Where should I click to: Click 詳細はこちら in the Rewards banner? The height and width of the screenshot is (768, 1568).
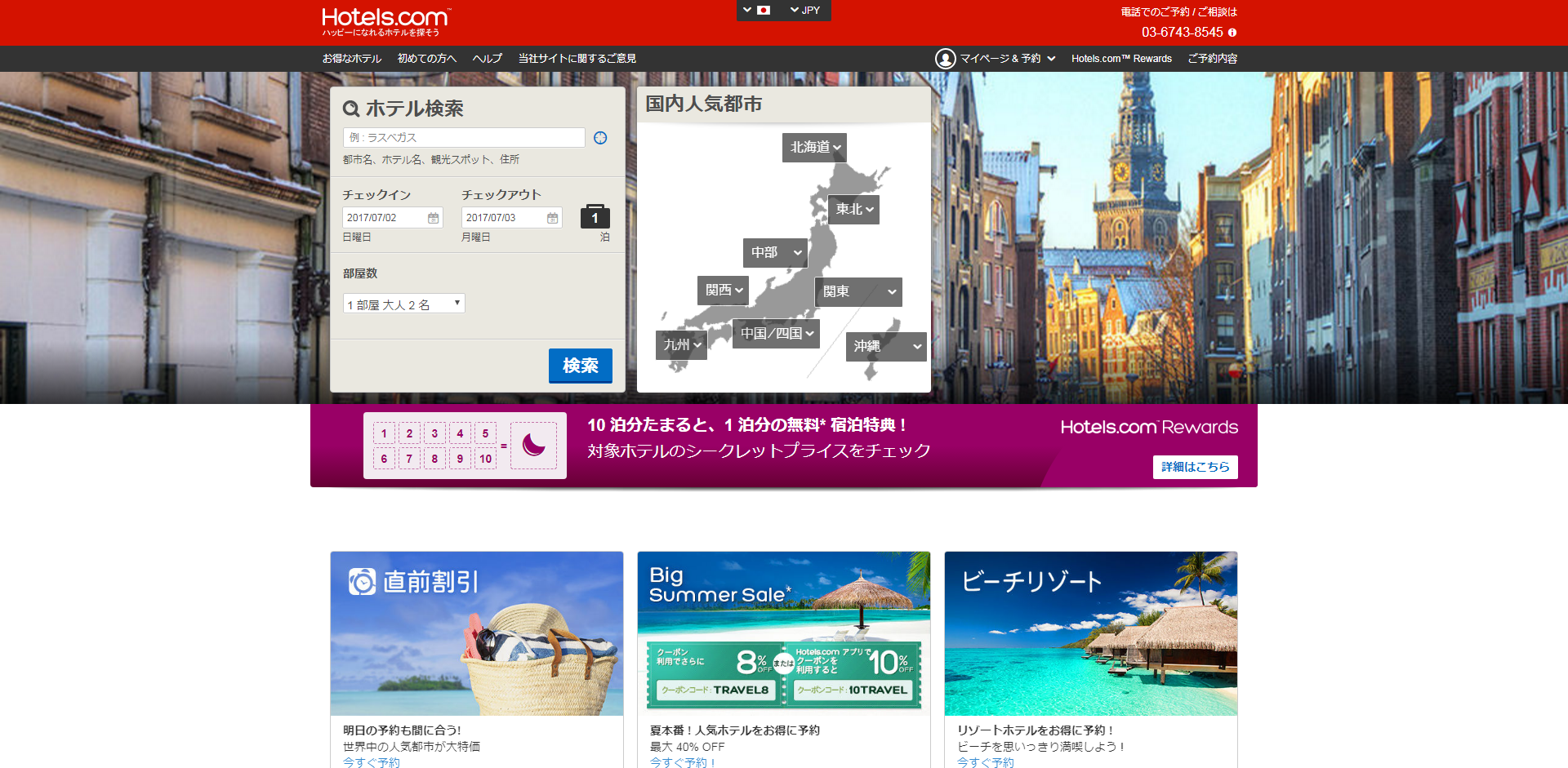pos(1195,467)
